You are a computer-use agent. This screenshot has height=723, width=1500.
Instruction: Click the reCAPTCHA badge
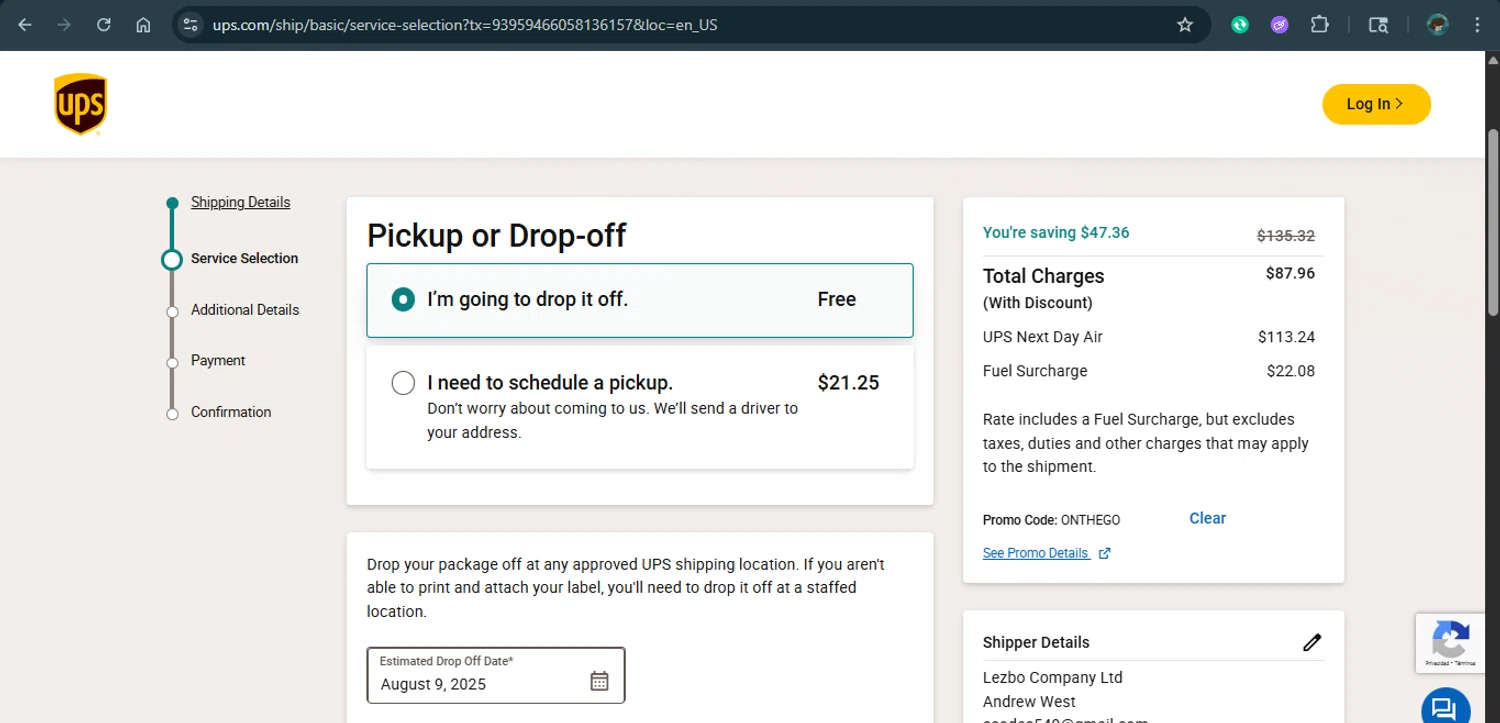coord(1450,642)
